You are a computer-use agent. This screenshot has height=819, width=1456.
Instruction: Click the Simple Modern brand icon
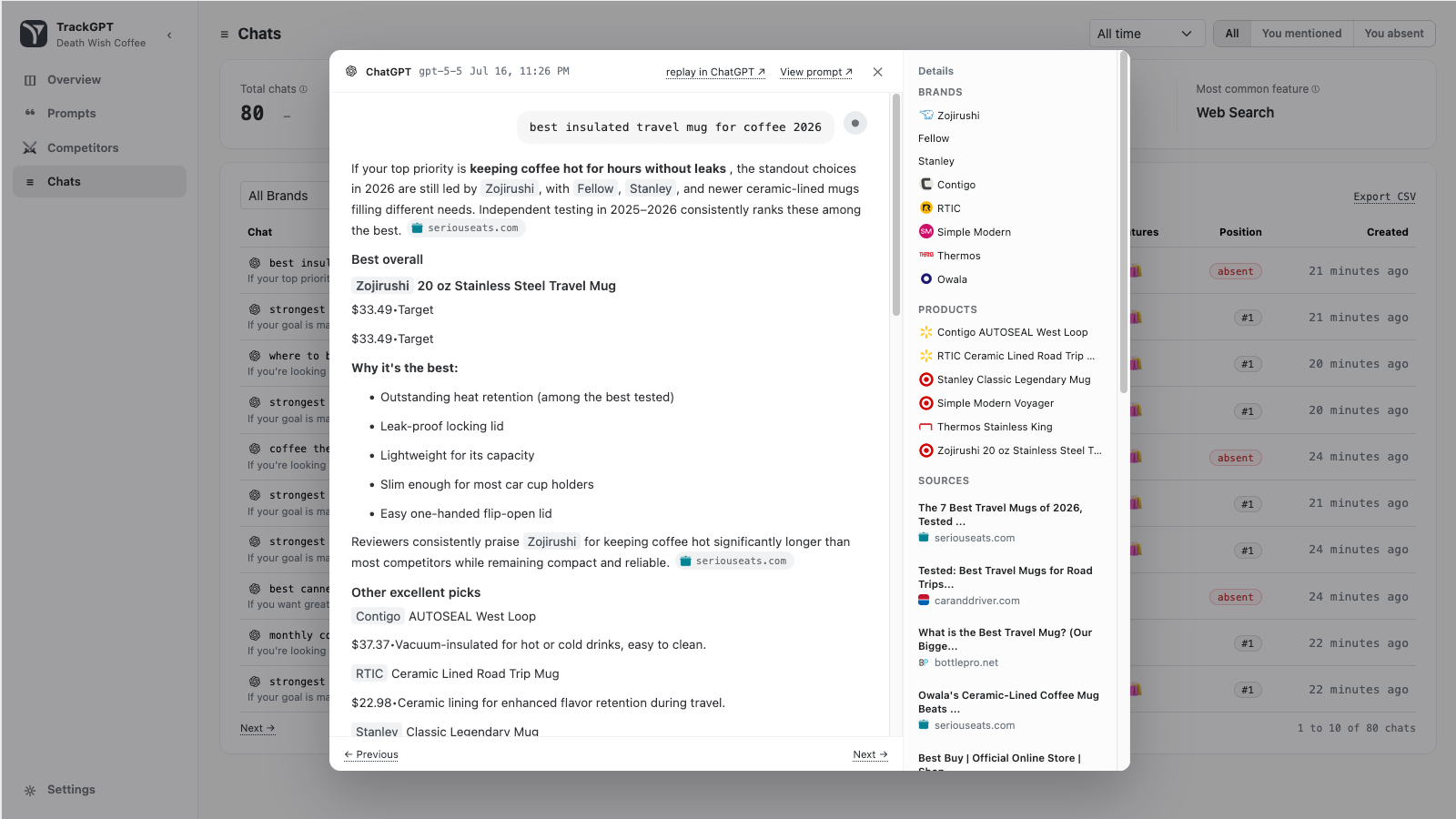click(x=926, y=232)
